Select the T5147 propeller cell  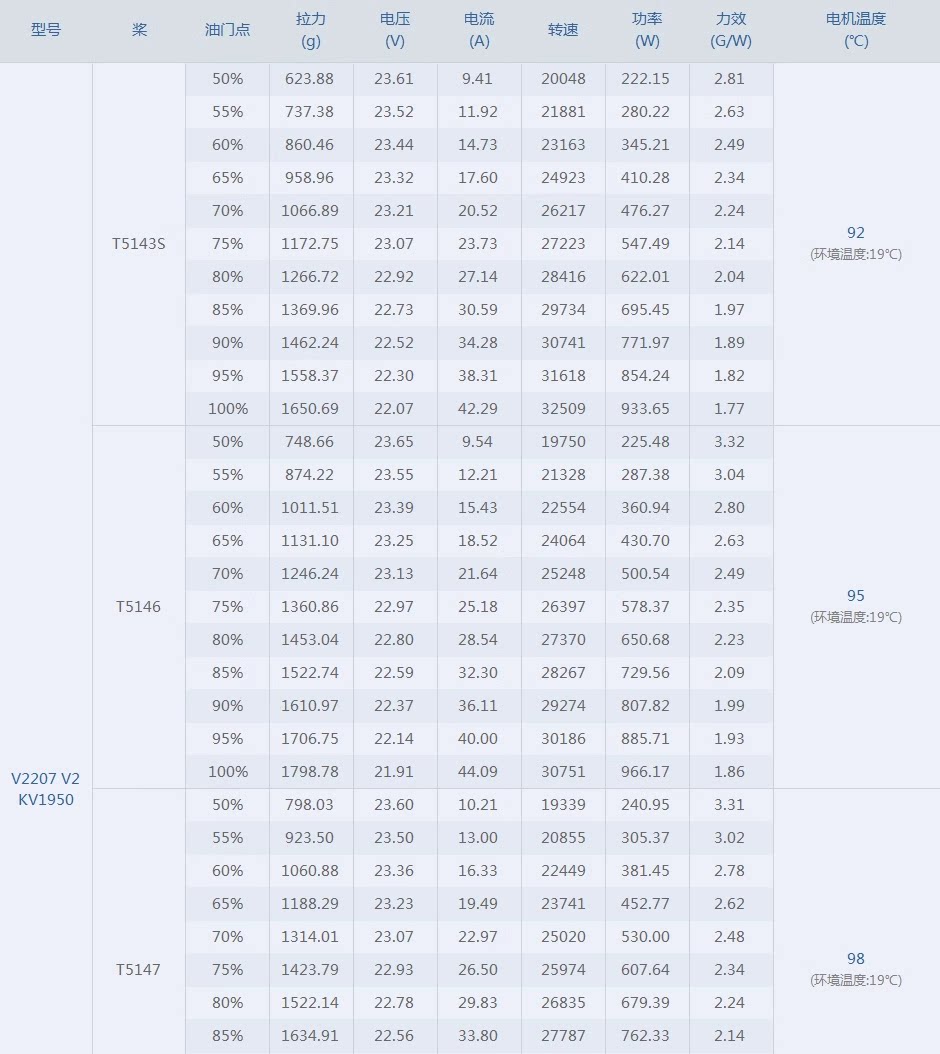coord(139,970)
